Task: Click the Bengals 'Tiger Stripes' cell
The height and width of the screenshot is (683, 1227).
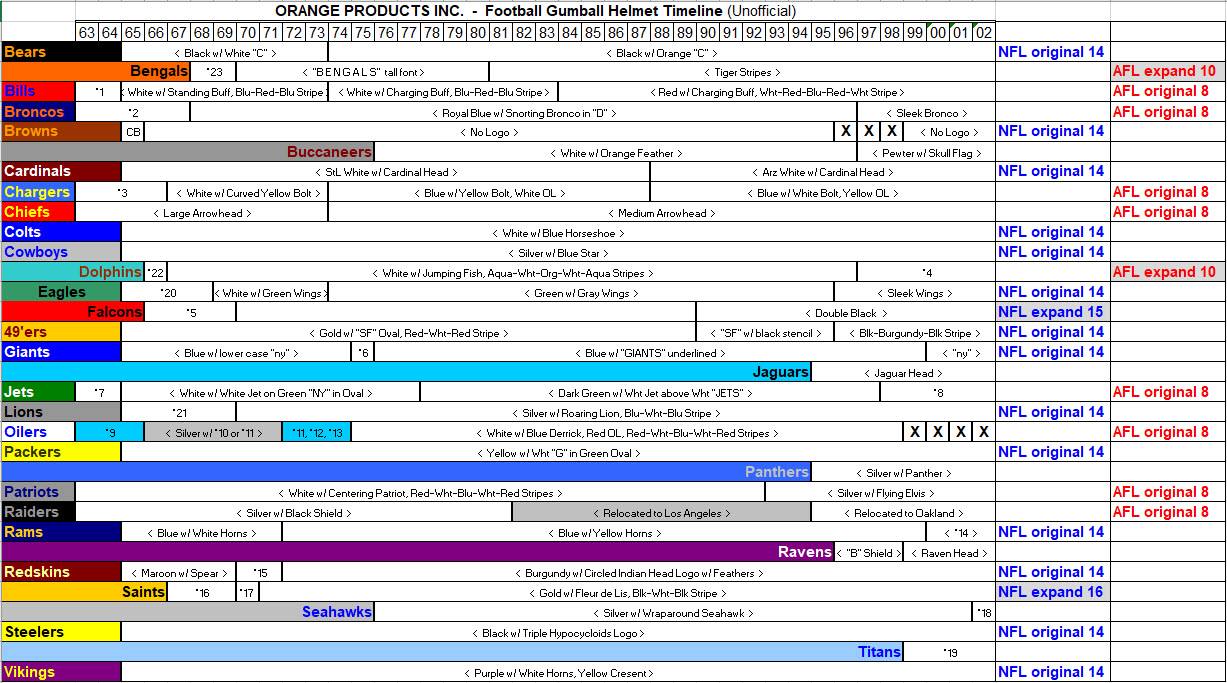Action: pyautogui.click(x=741, y=72)
